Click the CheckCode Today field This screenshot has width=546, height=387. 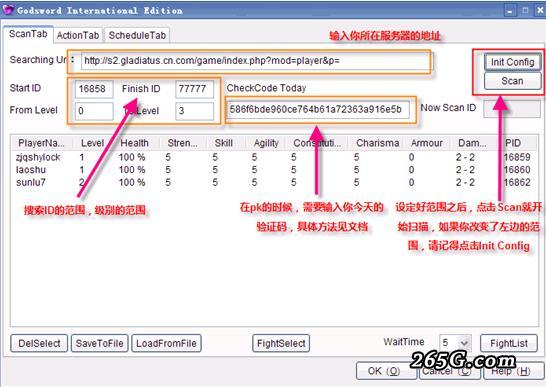(318, 109)
